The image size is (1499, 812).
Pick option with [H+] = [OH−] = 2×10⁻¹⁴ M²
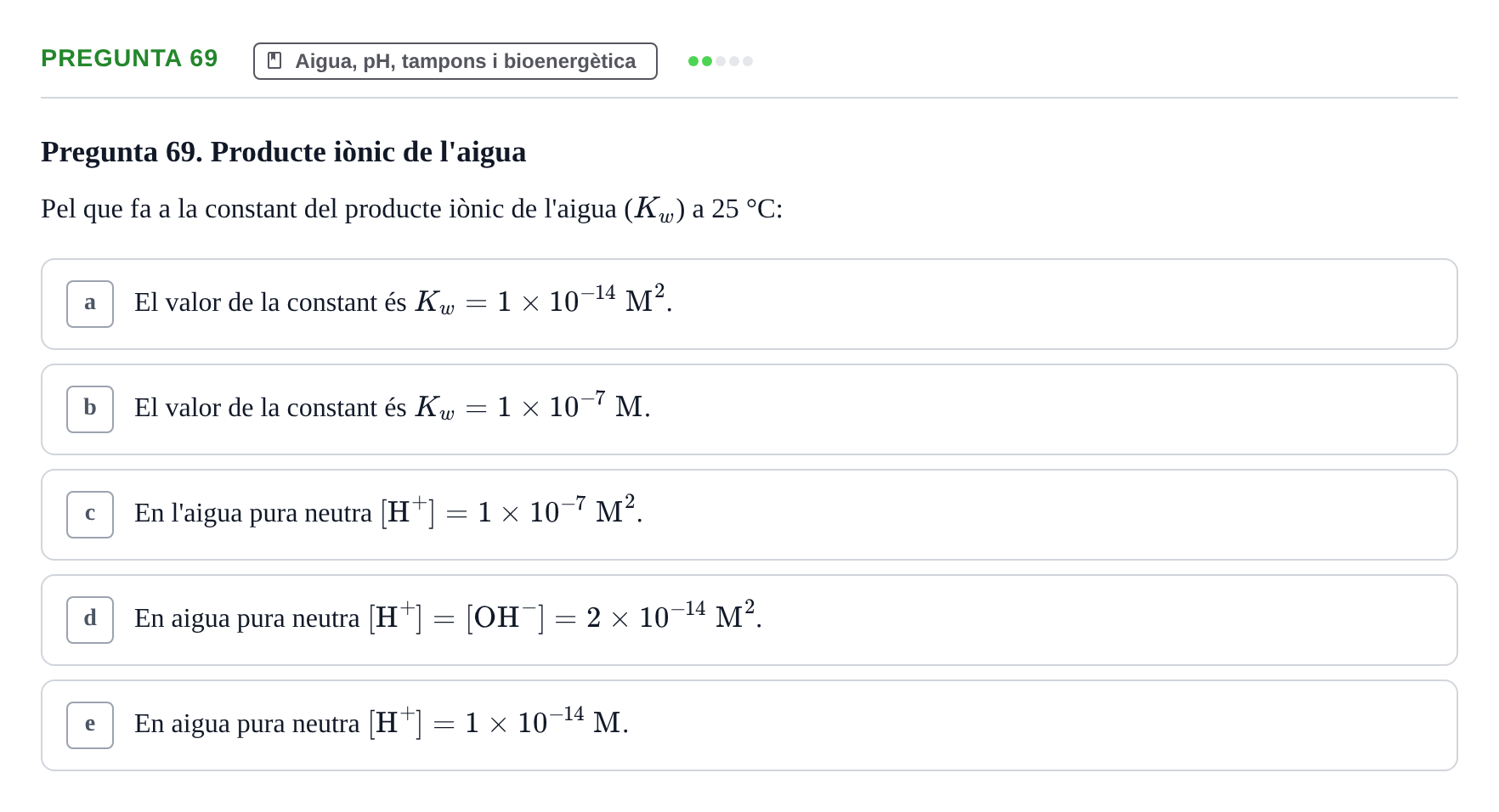coord(749,620)
